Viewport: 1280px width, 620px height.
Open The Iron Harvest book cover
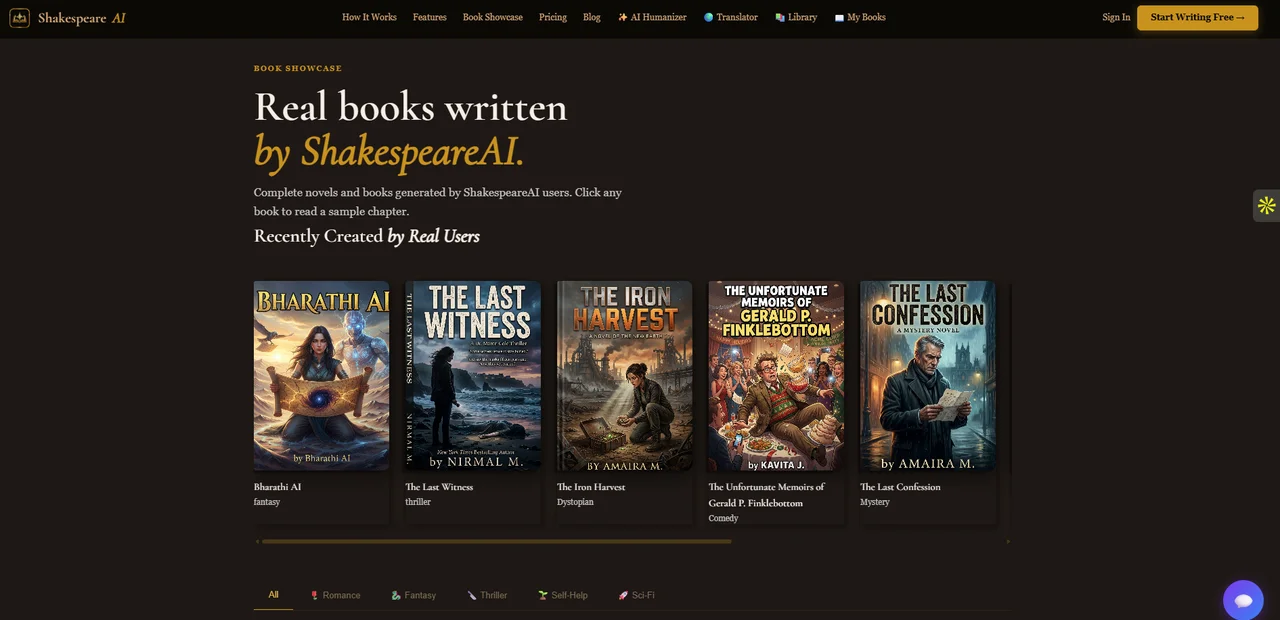tap(624, 375)
